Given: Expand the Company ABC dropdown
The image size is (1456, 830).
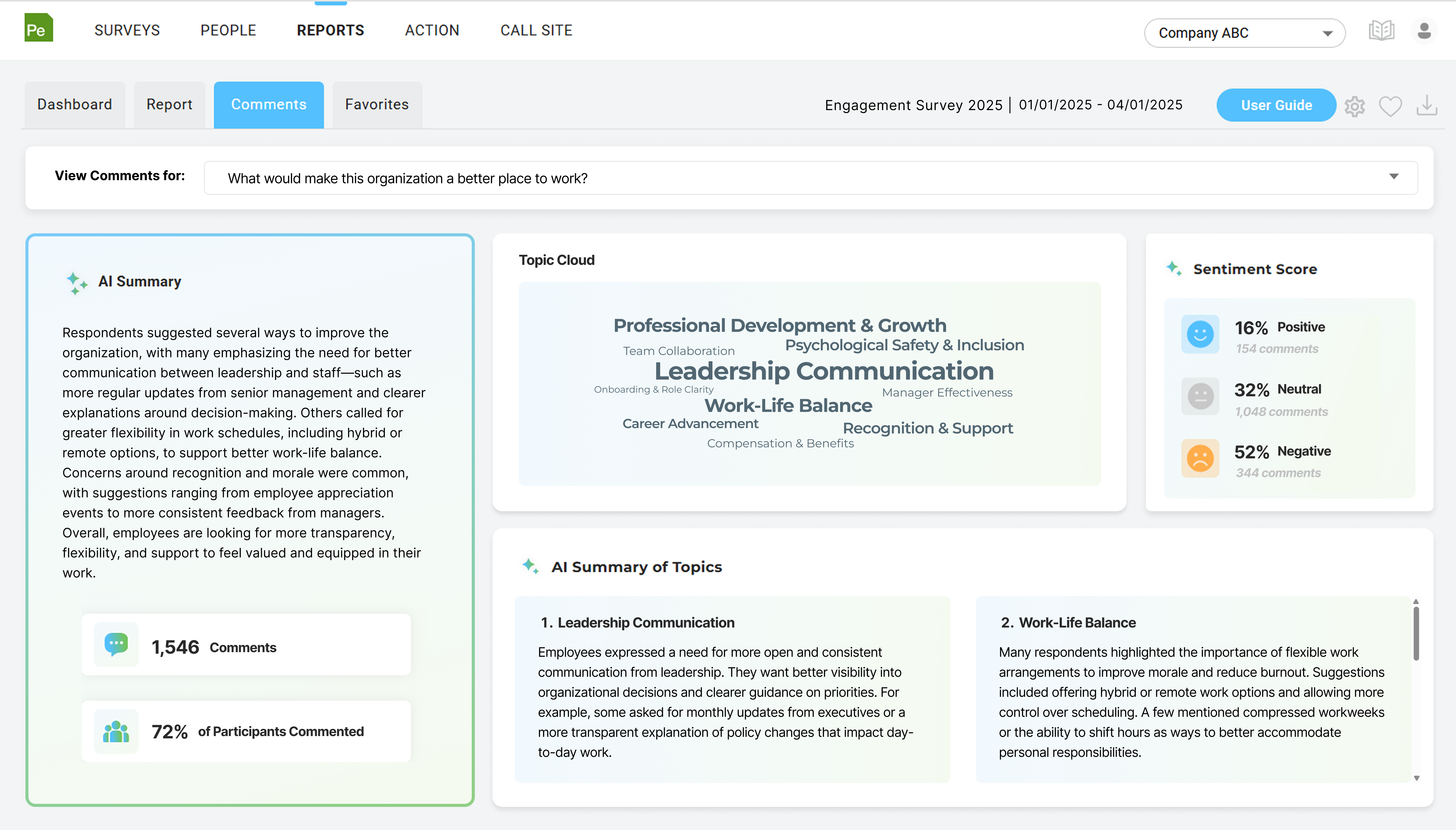Looking at the screenshot, I should (1244, 33).
